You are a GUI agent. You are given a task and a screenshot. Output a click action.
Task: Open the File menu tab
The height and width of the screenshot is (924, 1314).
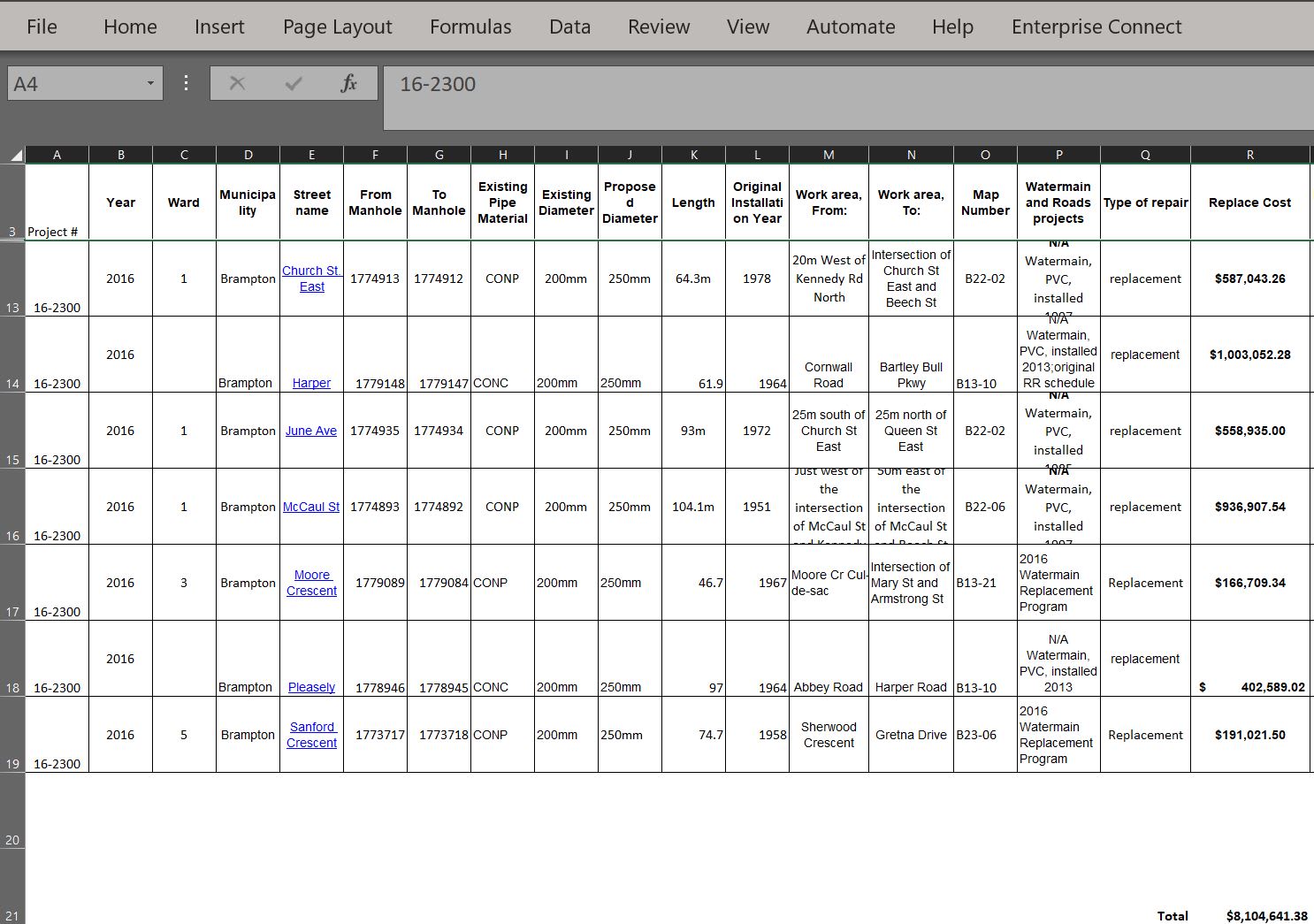click(42, 27)
